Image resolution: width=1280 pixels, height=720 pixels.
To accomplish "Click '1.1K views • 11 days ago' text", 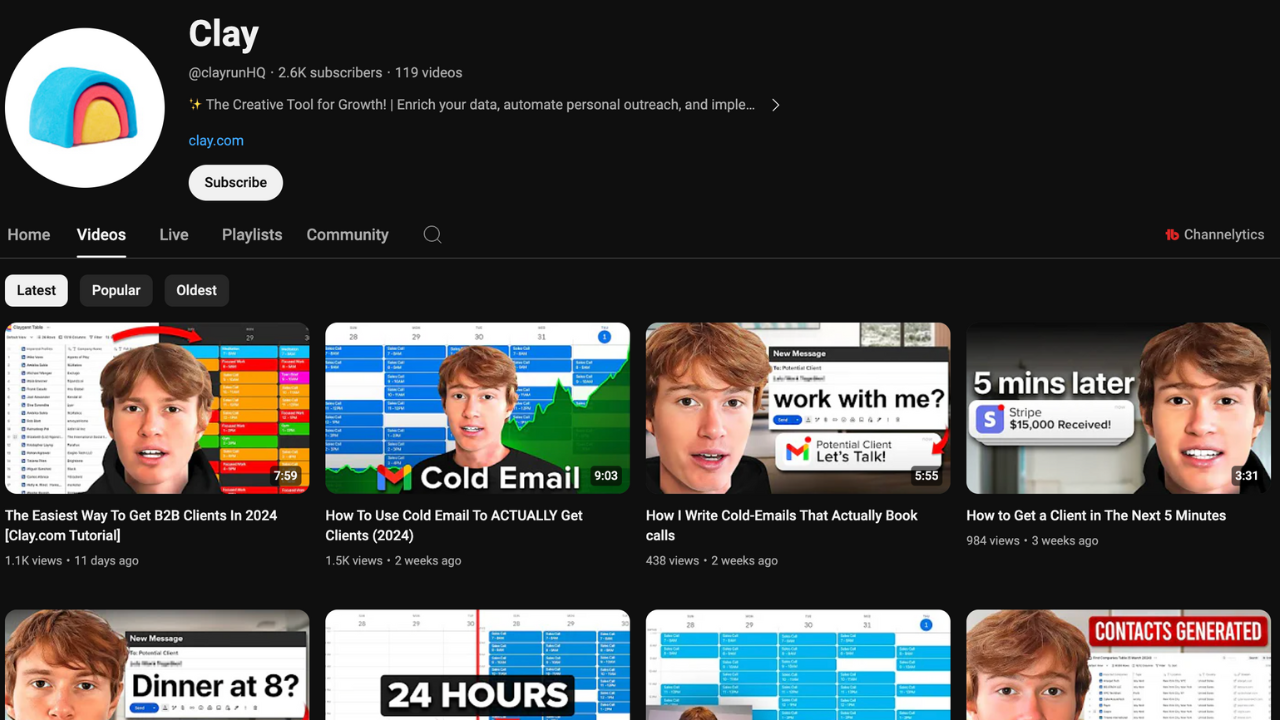I will pyautogui.click(x=72, y=561).
